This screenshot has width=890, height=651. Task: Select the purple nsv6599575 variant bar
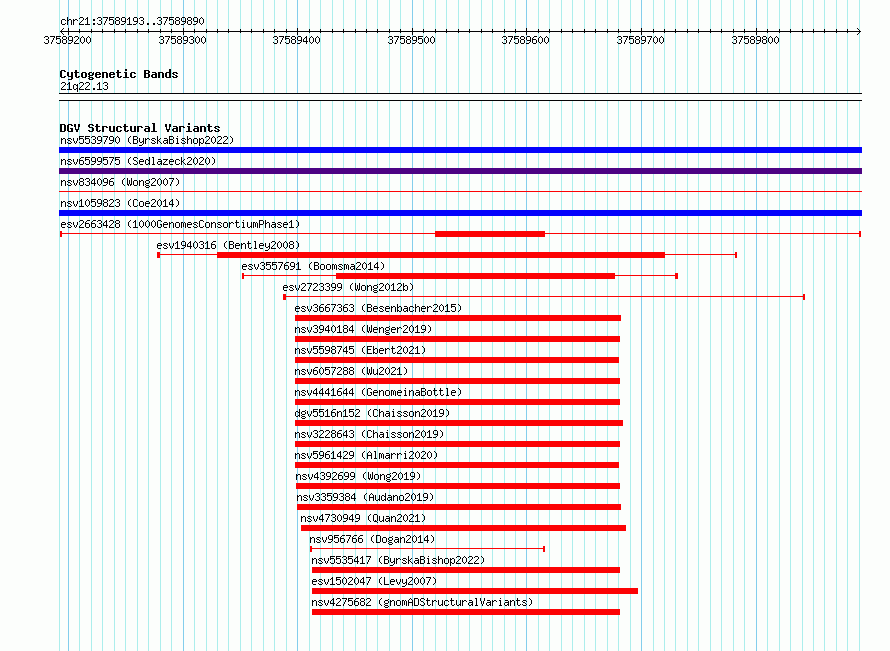point(460,171)
